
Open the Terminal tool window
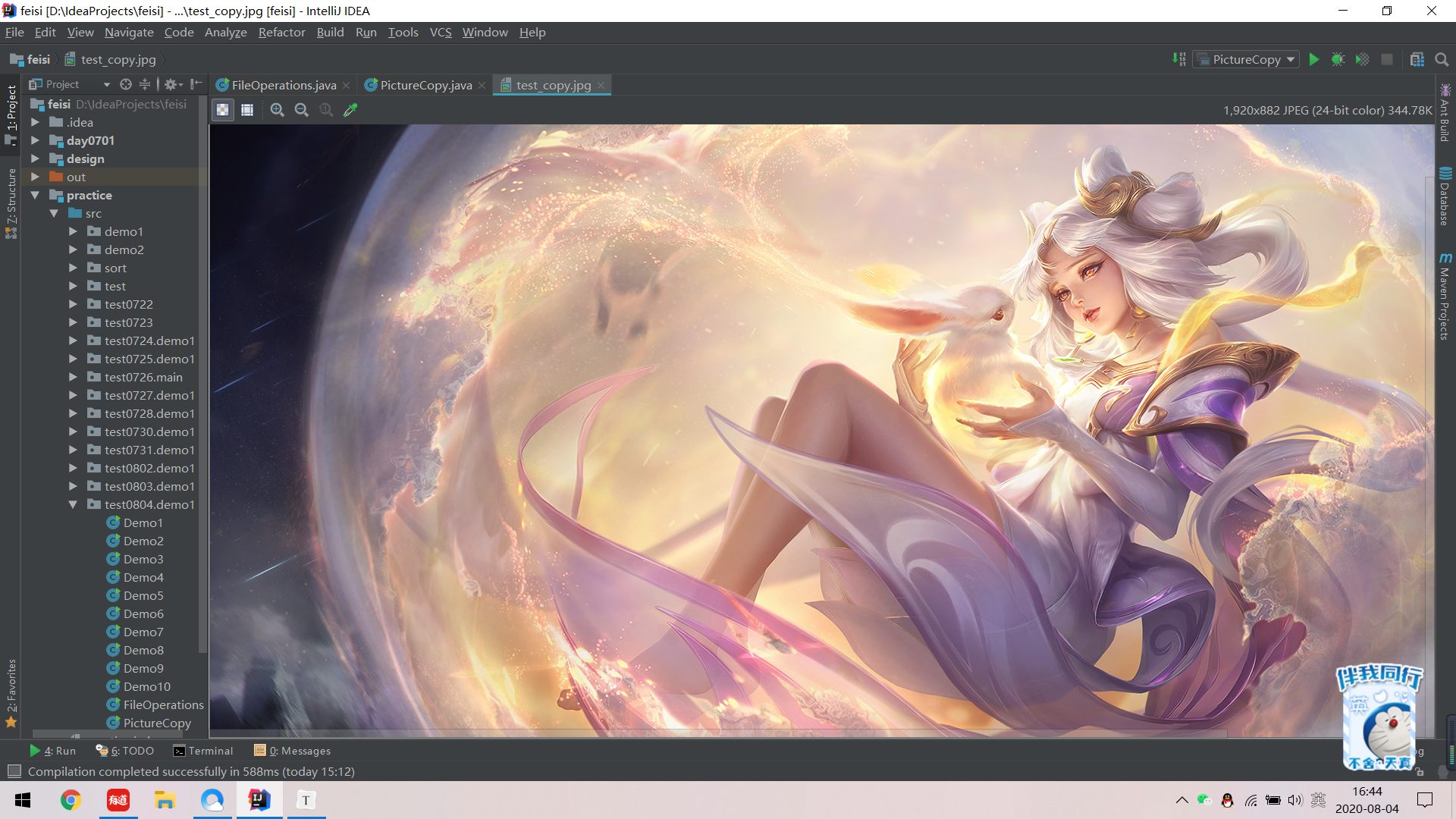(202, 751)
